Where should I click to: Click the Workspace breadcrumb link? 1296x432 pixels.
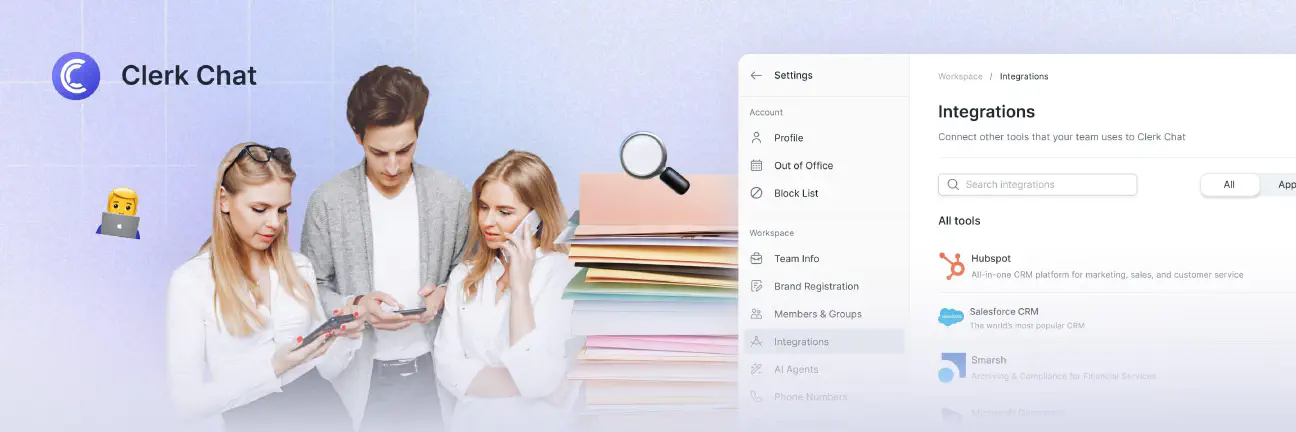point(960,76)
